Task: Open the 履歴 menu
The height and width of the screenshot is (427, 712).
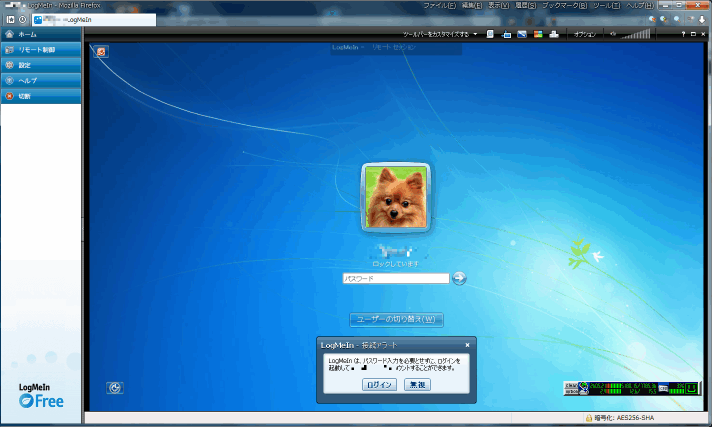Action: 525,5
